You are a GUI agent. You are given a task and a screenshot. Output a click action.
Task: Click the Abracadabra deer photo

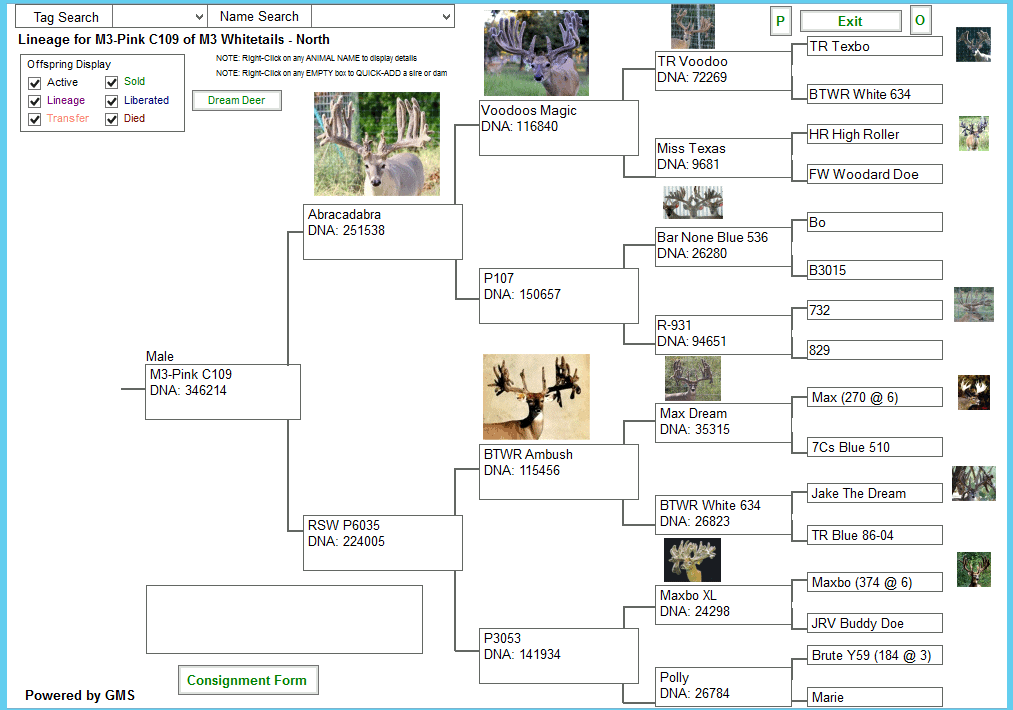coord(376,144)
